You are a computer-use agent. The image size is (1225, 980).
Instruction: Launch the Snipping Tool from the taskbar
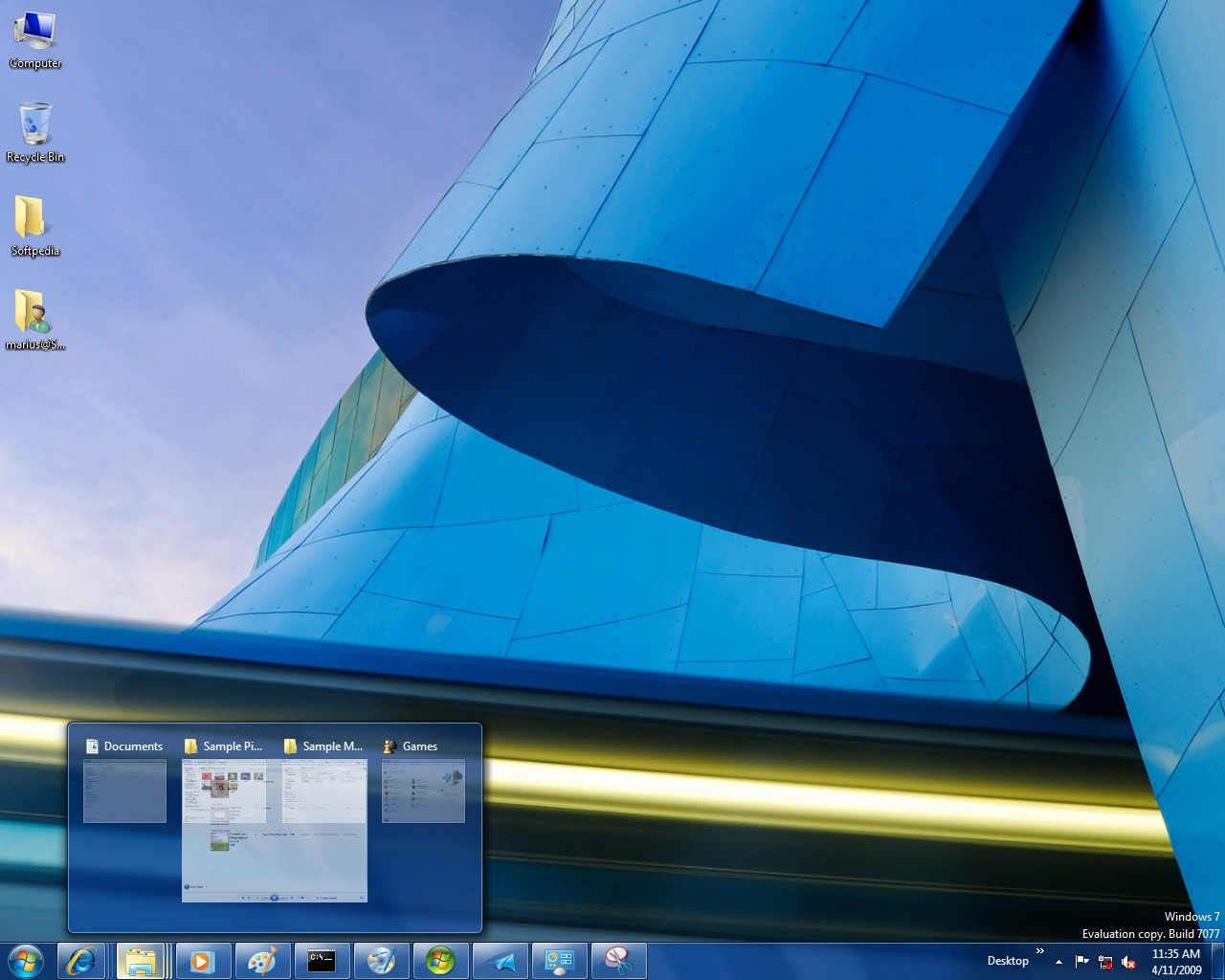click(x=618, y=961)
